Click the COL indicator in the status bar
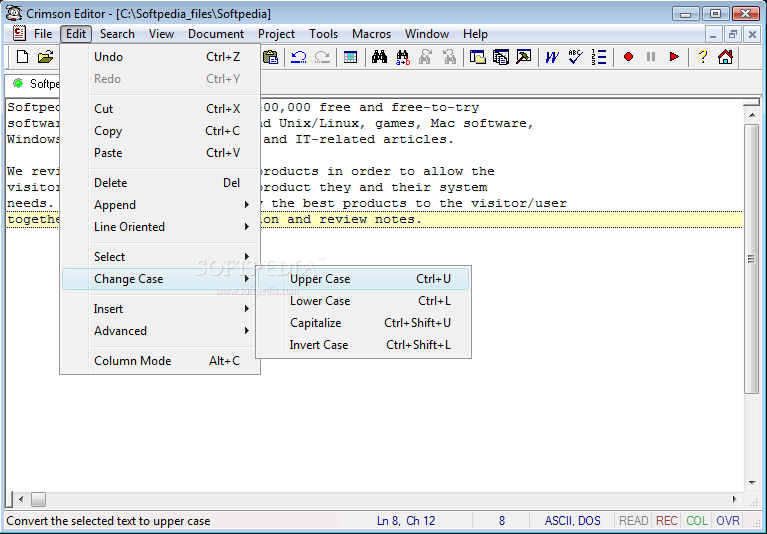The height and width of the screenshot is (534, 767). (697, 521)
